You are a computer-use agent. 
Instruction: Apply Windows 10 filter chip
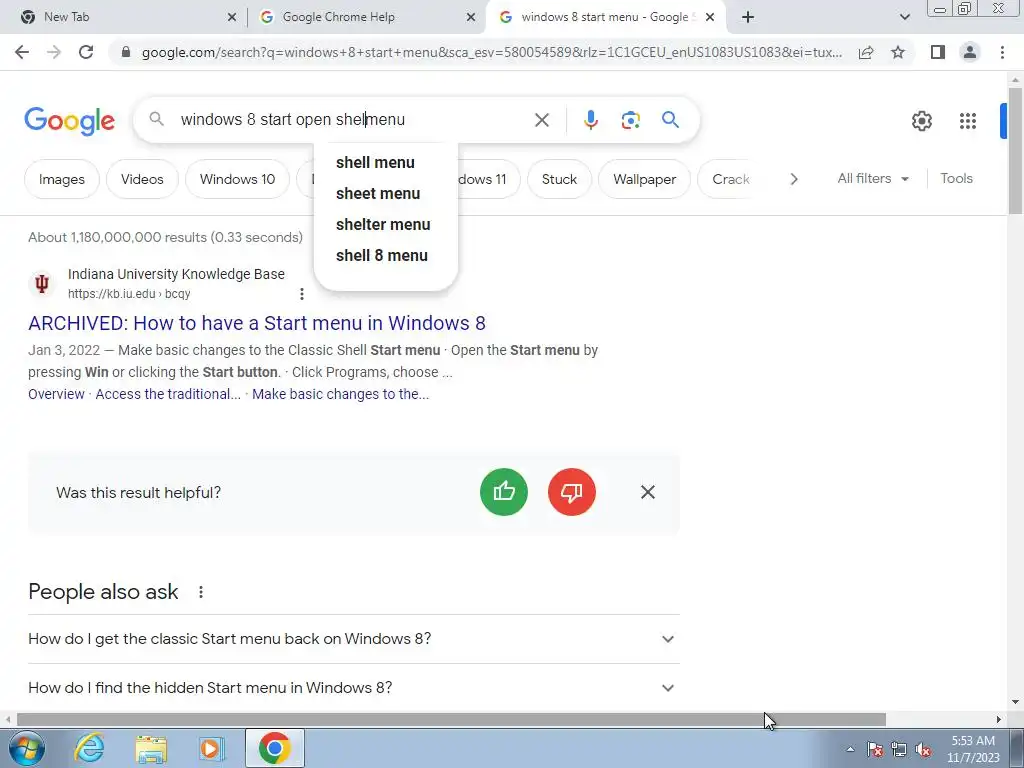coord(237,179)
